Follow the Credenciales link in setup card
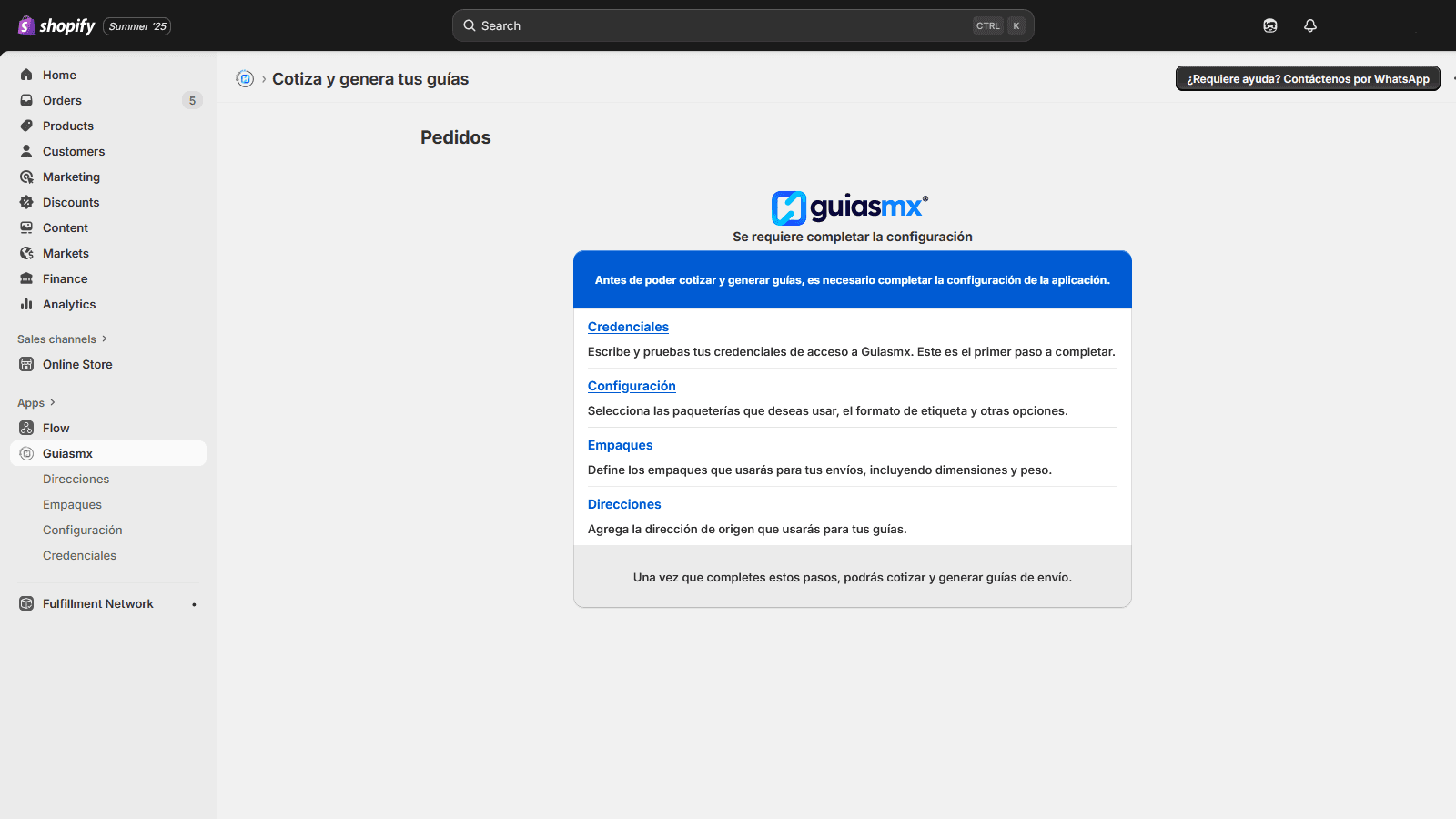 pos(628,327)
